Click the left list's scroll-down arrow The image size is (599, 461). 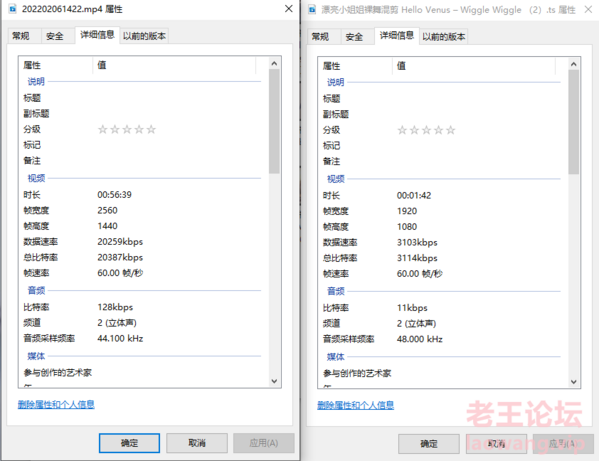coord(274,381)
